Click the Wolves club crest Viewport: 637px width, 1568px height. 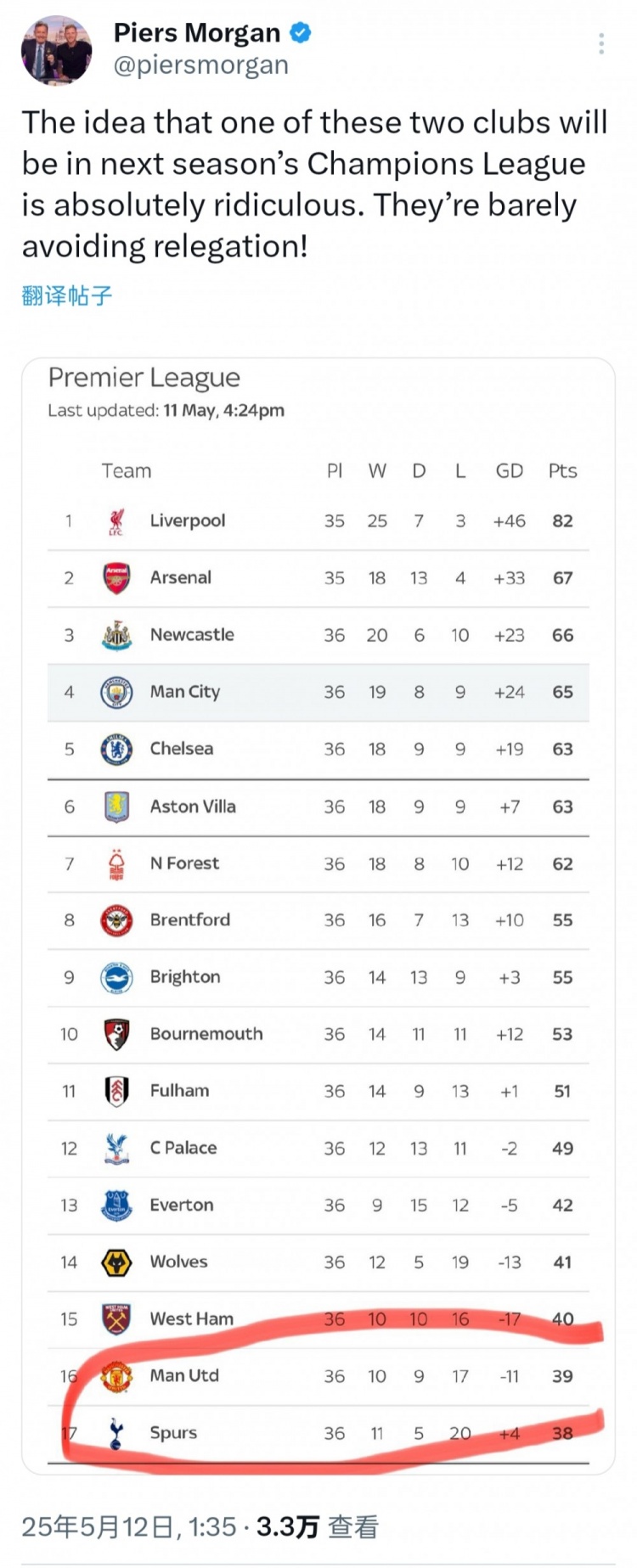pyautogui.click(x=116, y=1262)
